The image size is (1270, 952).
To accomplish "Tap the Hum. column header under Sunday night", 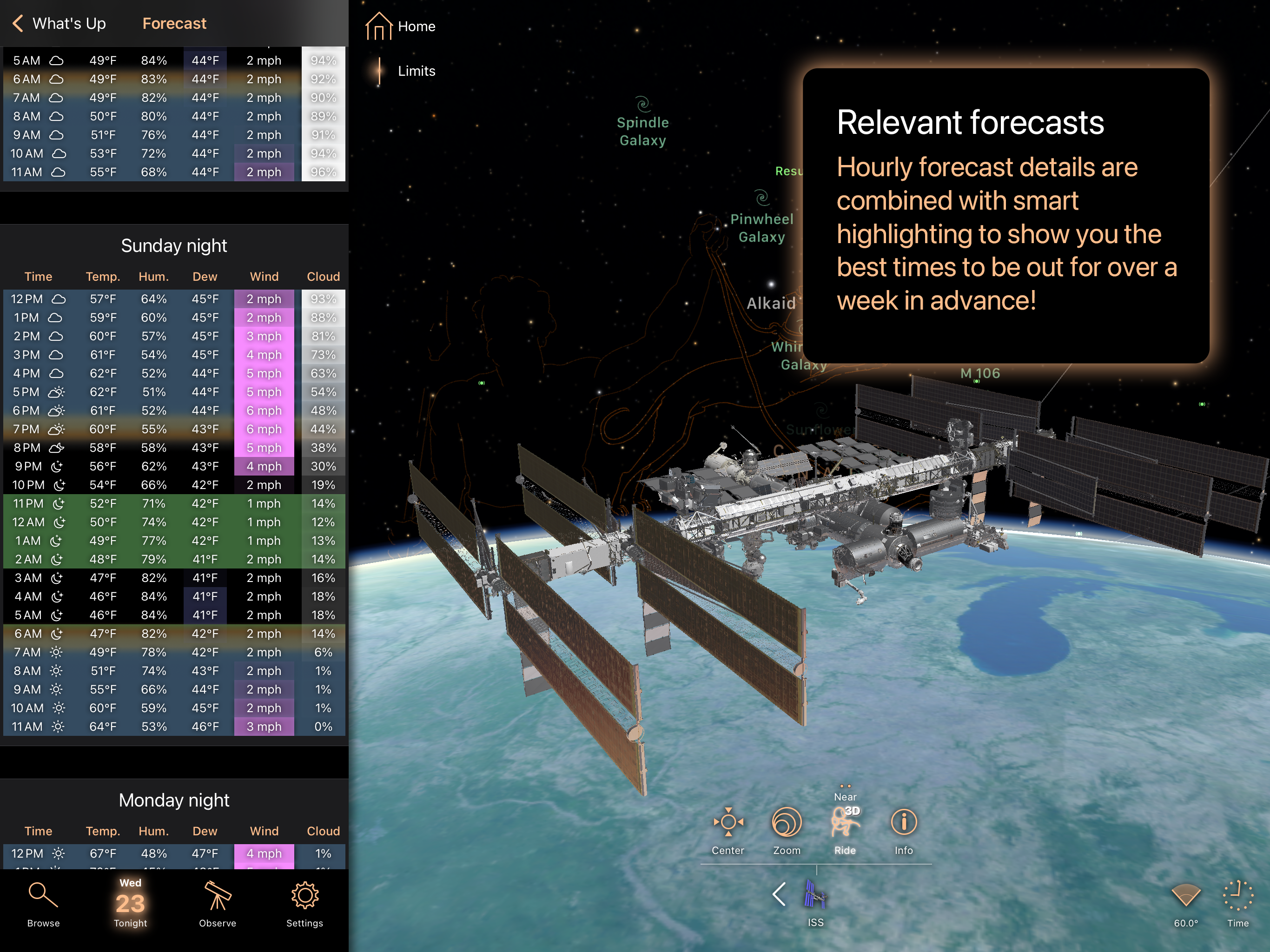I will click(154, 276).
